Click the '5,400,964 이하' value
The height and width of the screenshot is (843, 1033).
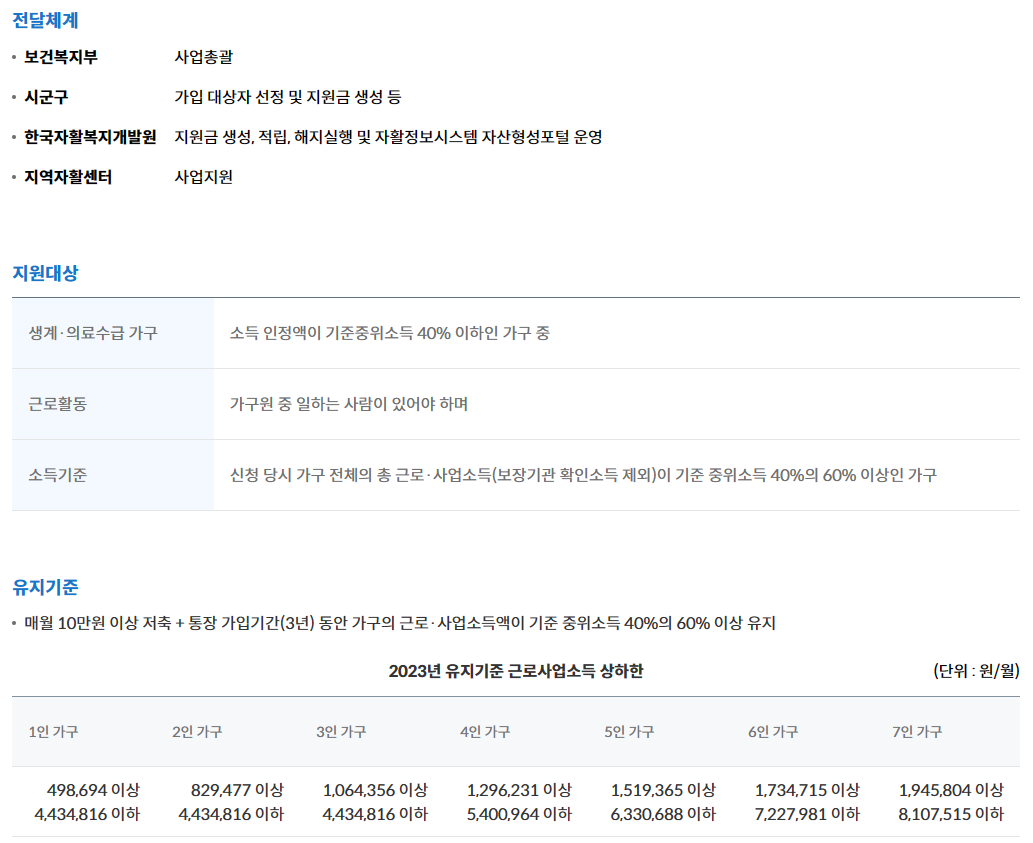click(519, 815)
